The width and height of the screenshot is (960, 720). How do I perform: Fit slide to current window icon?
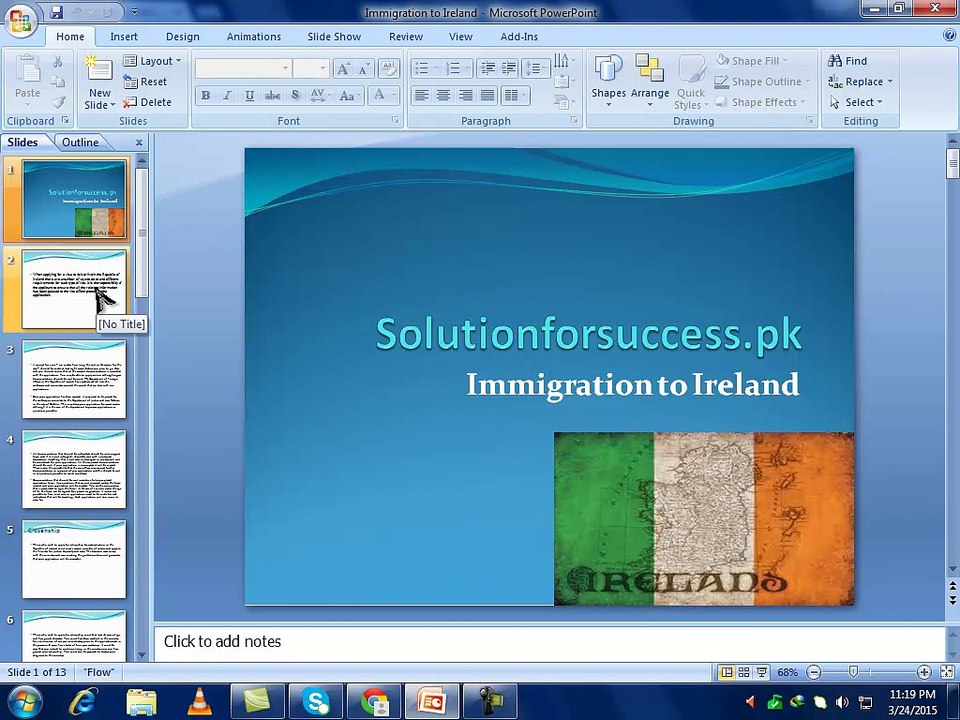947,672
